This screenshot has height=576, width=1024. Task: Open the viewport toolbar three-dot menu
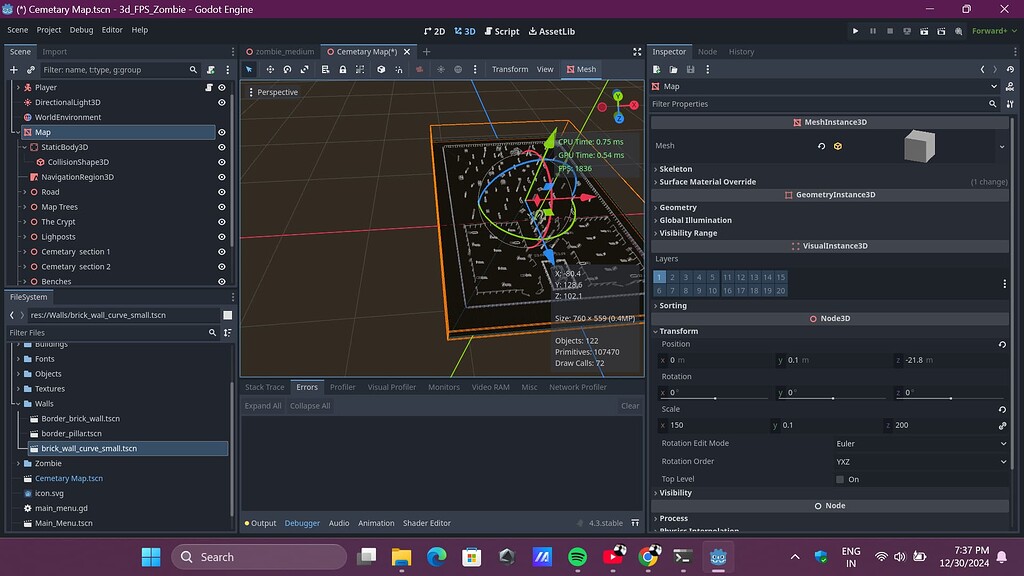click(475, 69)
